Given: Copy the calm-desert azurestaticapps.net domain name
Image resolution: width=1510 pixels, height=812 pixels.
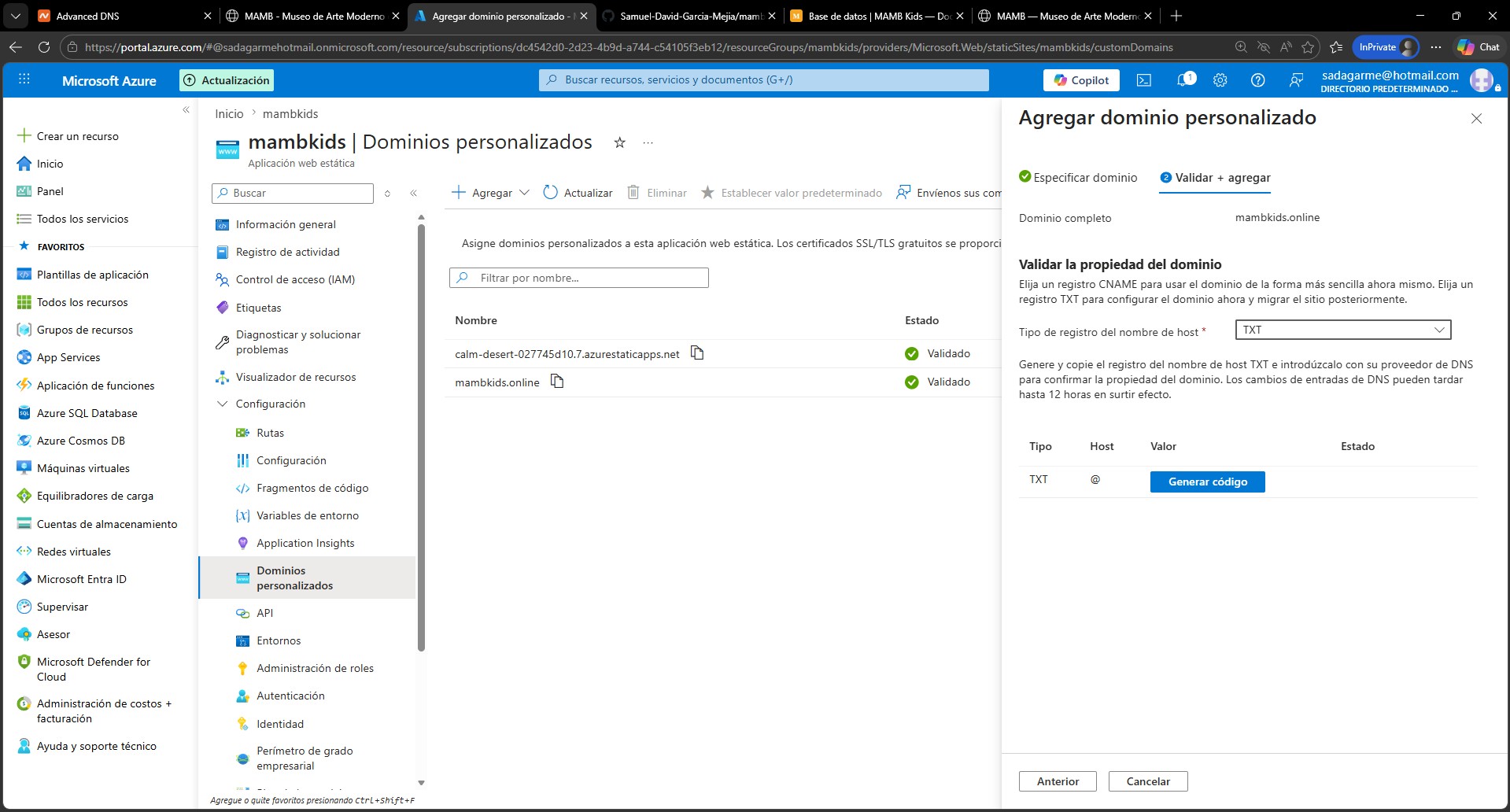Looking at the screenshot, I should pos(696,352).
